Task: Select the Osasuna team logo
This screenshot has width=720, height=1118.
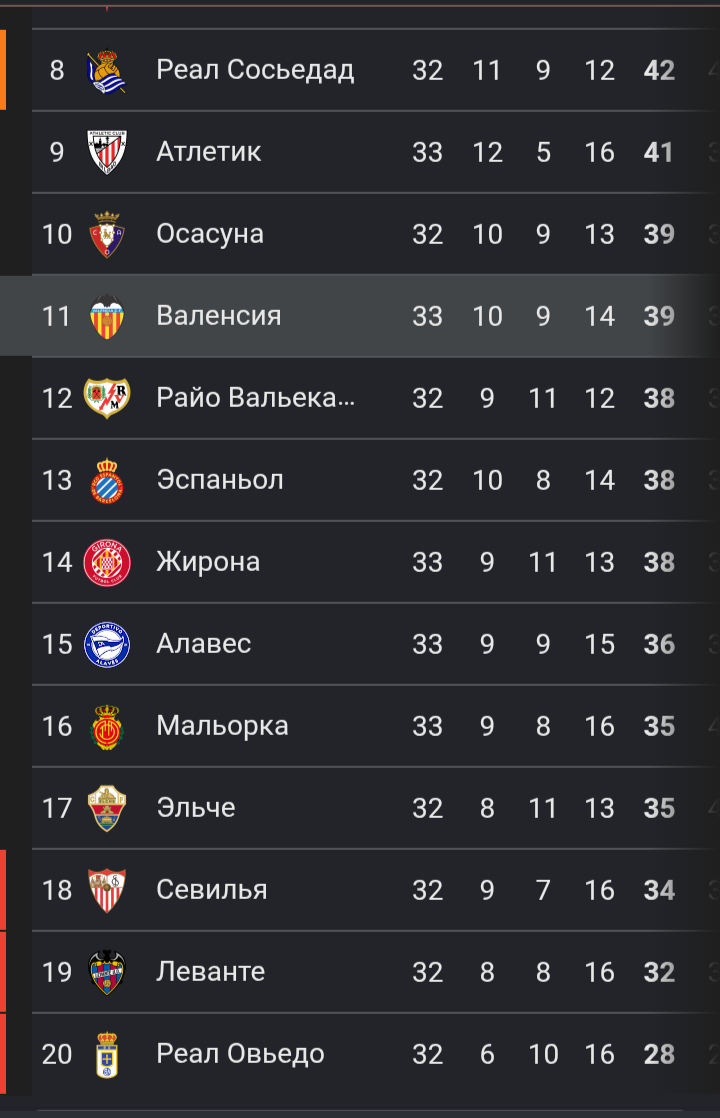Action: (x=106, y=234)
